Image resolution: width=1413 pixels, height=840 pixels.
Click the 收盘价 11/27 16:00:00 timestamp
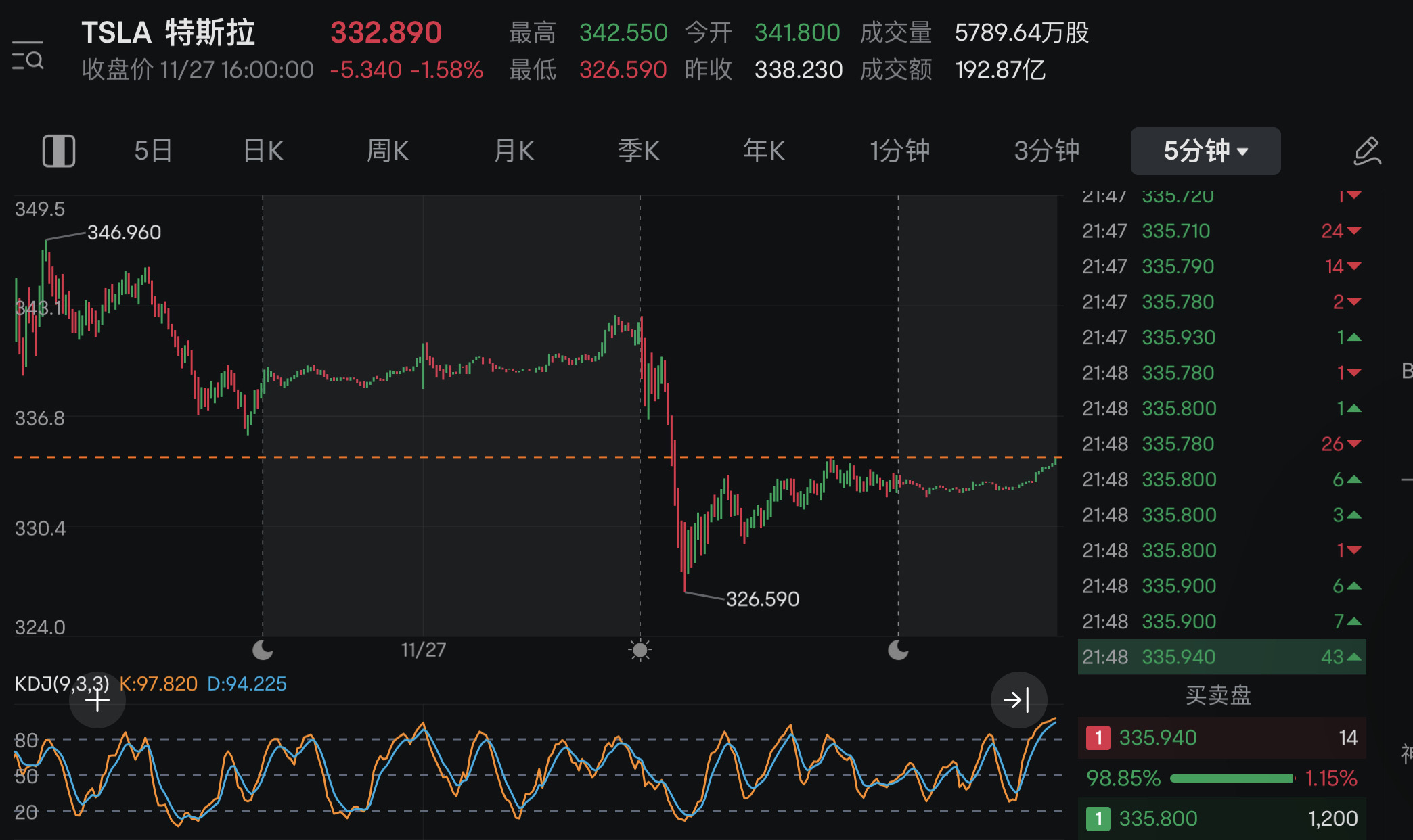pos(198,70)
